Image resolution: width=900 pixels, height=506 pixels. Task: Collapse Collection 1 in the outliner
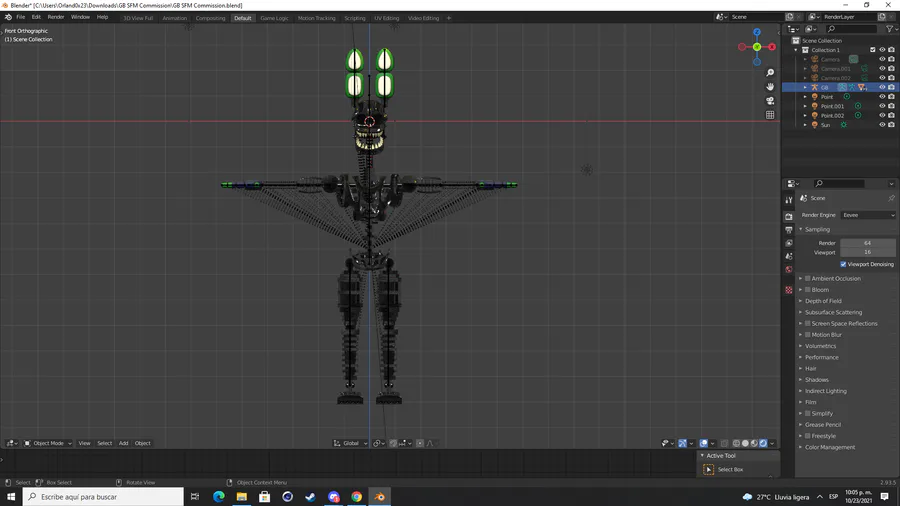tap(796, 50)
